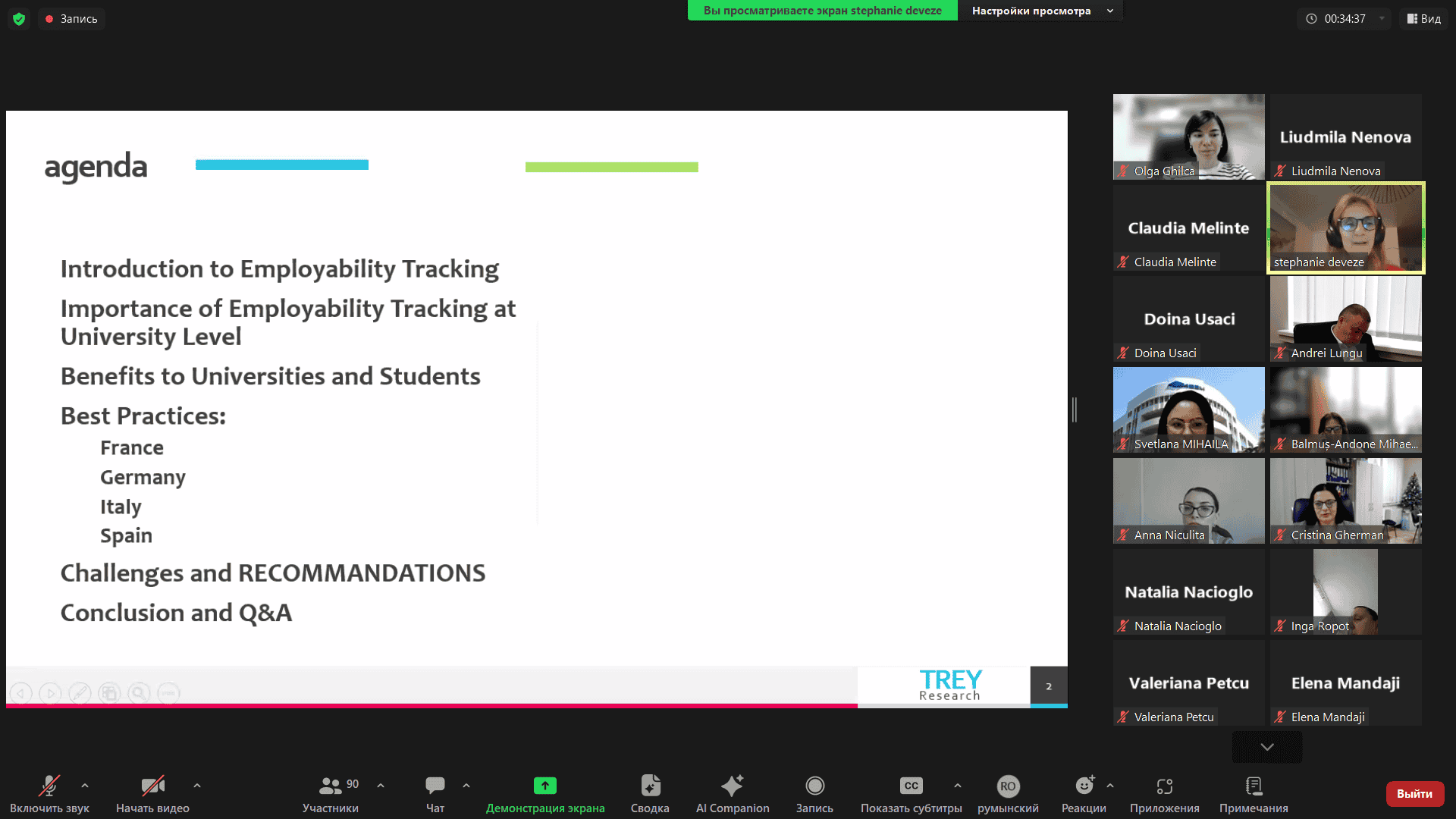Select stephanie deveze video thumbnail
The height and width of the screenshot is (819, 1456).
[x=1345, y=227]
